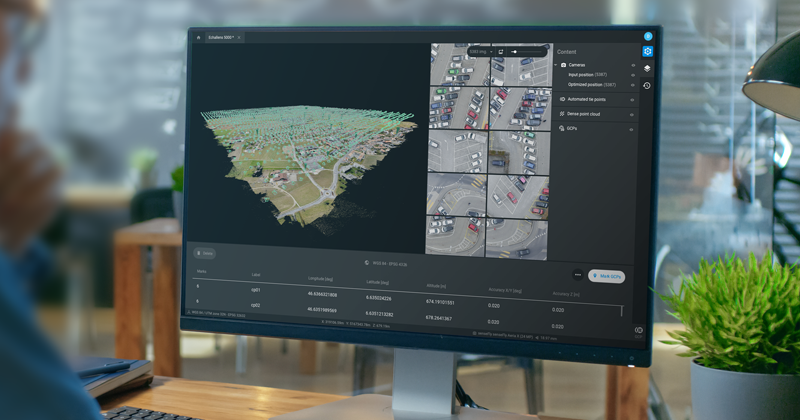Open the layers panel icon

coord(647,69)
